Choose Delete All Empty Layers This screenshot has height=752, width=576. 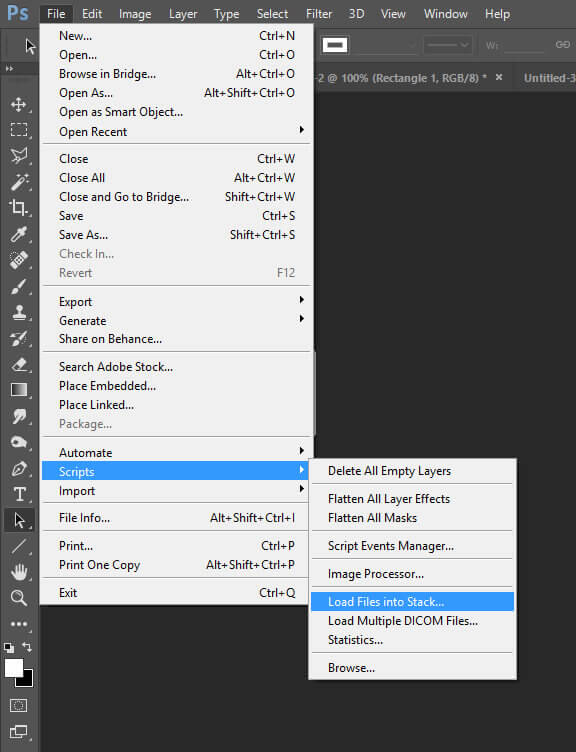coord(412,471)
